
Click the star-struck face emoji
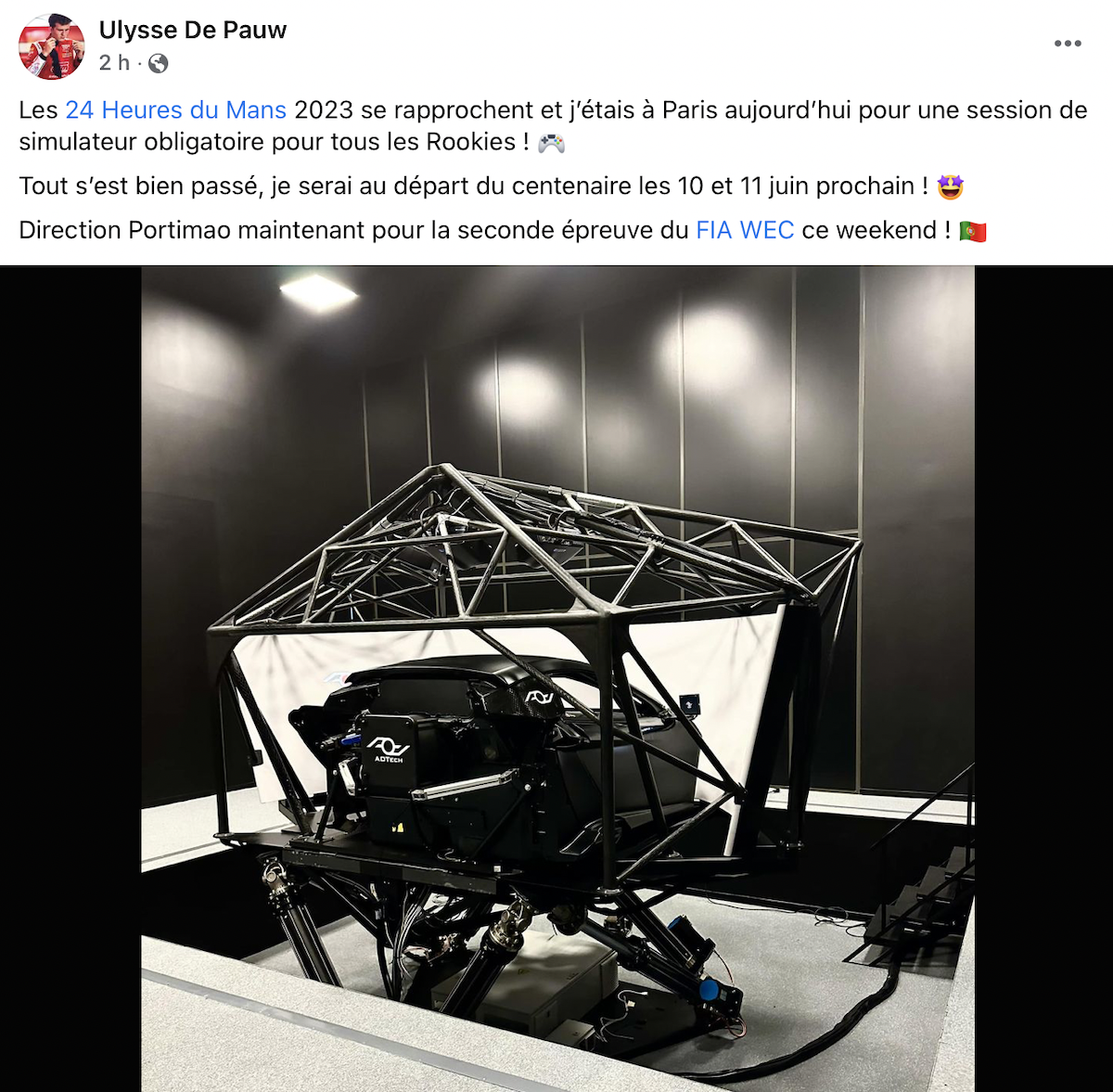coord(950,186)
